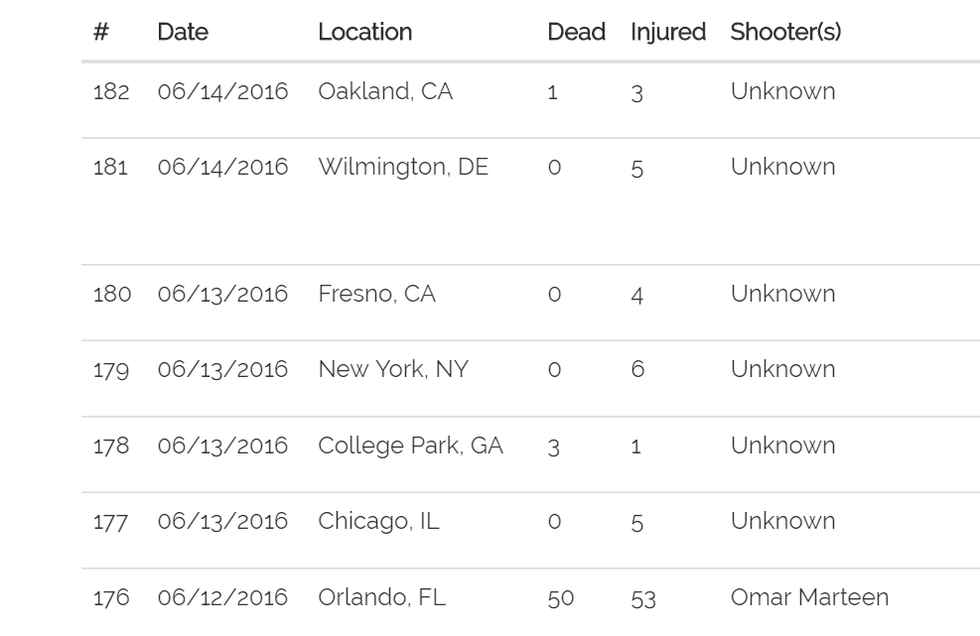Screen dimensions: 980x636
Task: Select the Wilmington, DE location cell
Action: [x=403, y=167]
